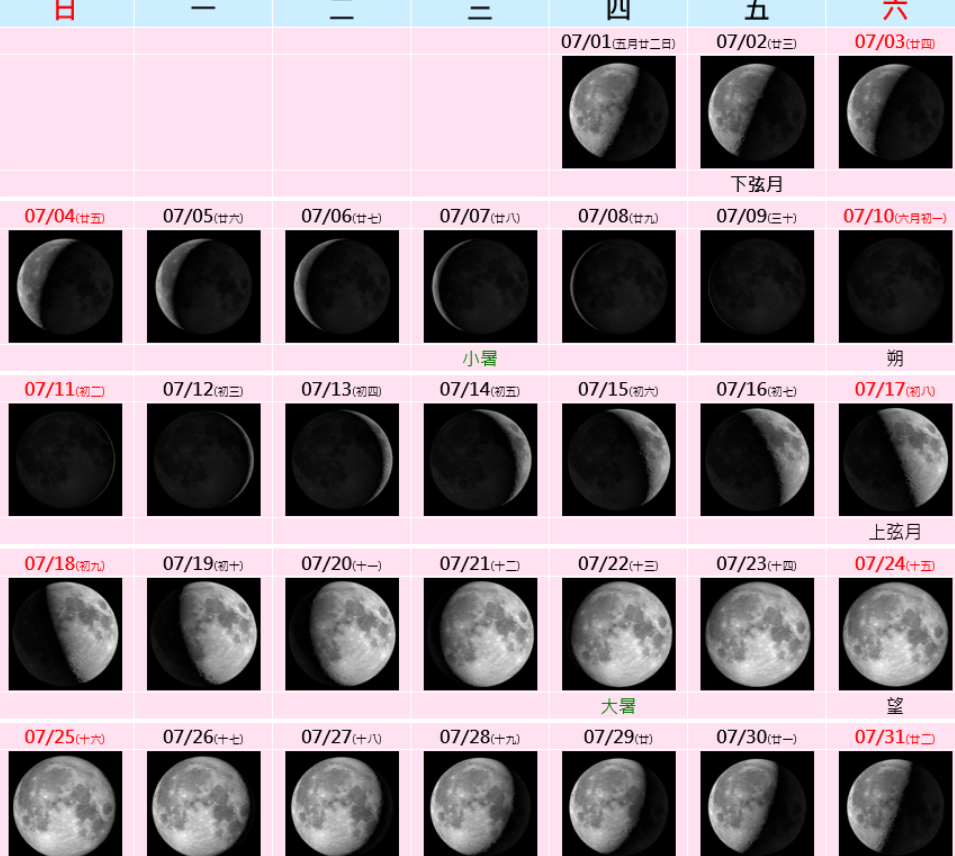
Task: Select the red 07/25 date heading
Action: [x=65, y=737]
